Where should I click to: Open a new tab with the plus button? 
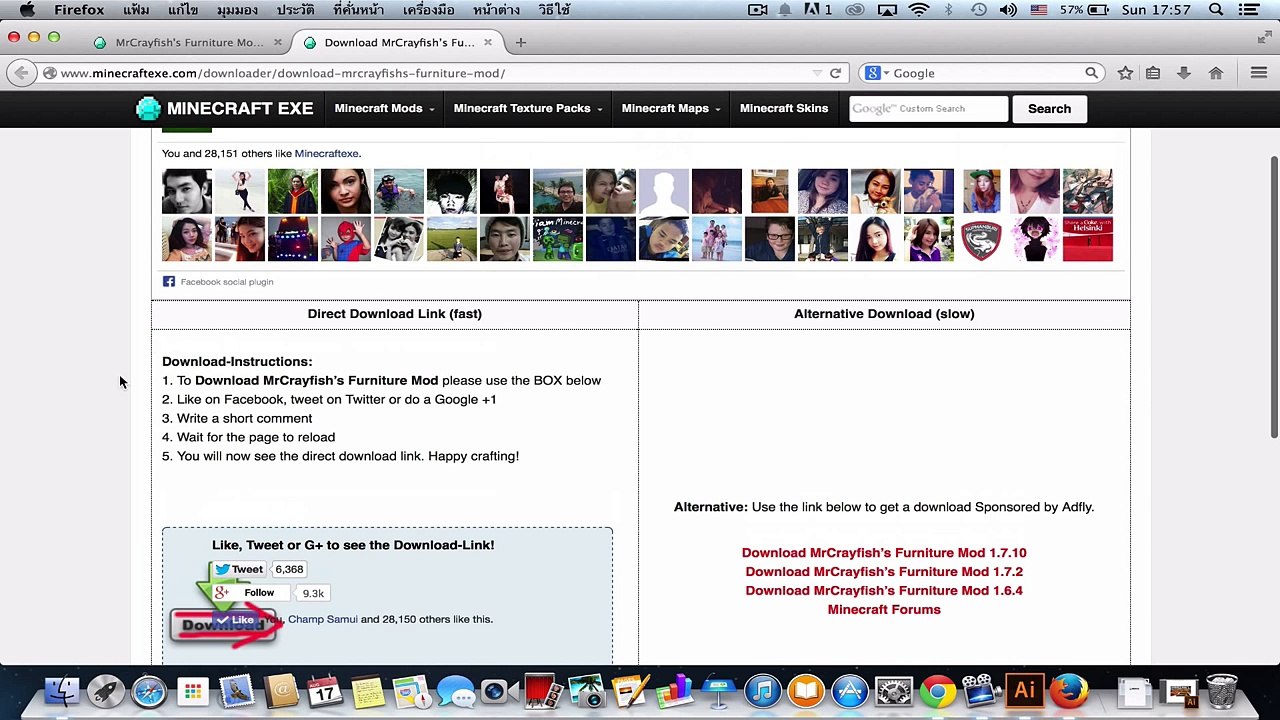pyautogui.click(x=520, y=42)
